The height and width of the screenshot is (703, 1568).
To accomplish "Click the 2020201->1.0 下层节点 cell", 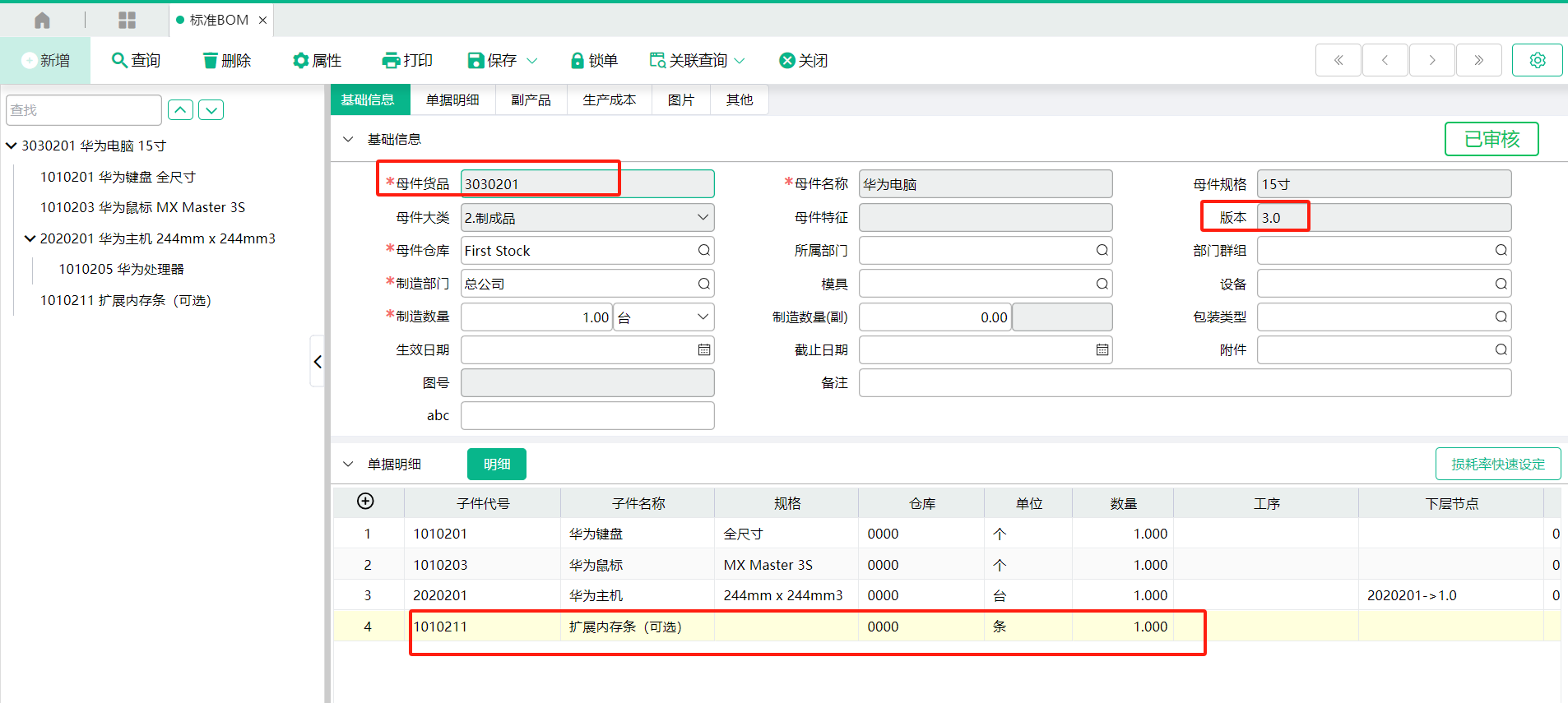I will click(1451, 595).
